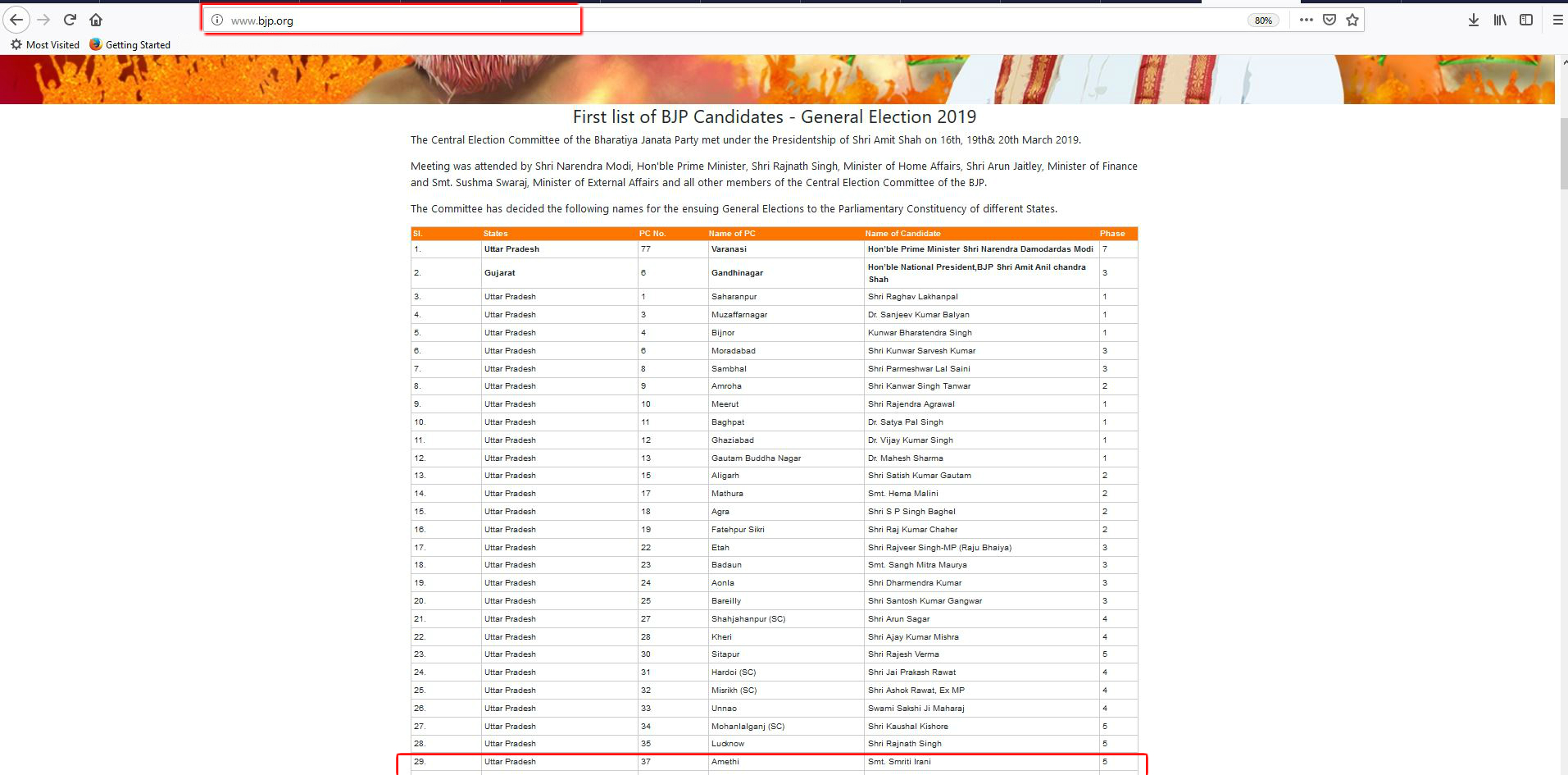Select the Gandhinagar constituency cell

pyautogui.click(x=786, y=273)
